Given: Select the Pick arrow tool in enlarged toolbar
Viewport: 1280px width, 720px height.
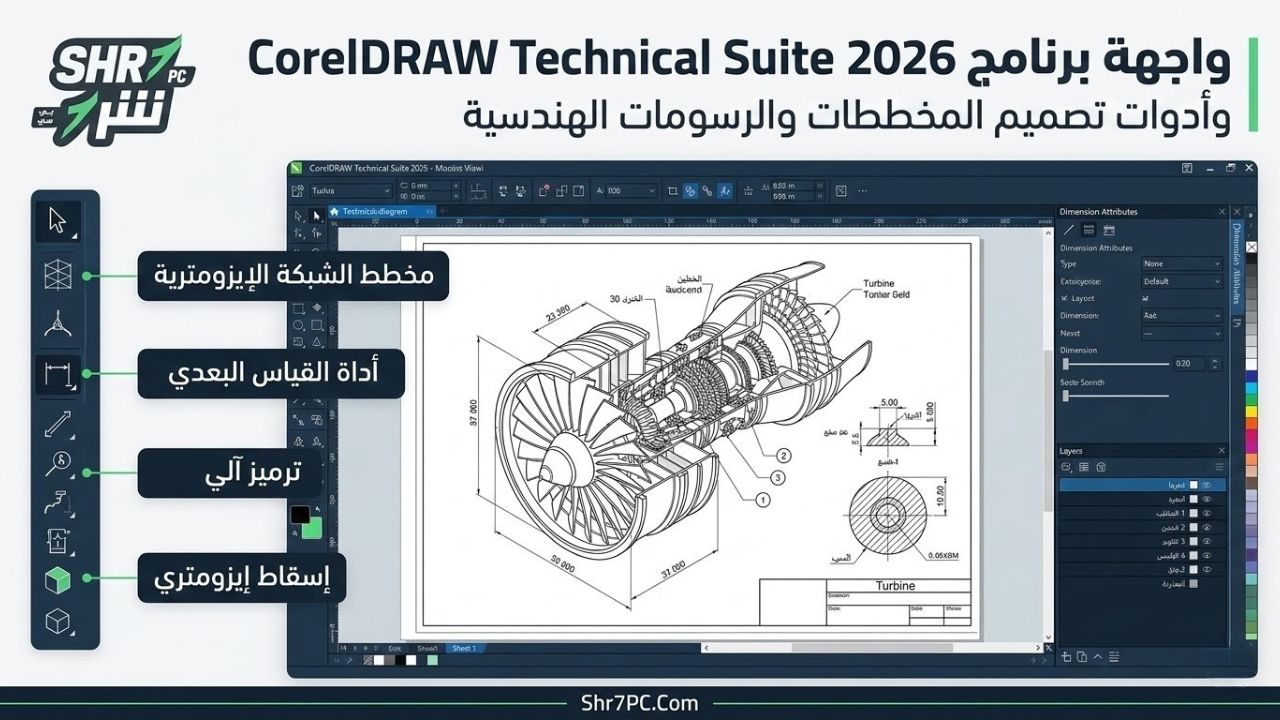Looking at the screenshot, I should pyautogui.click(x=57, y=221).
